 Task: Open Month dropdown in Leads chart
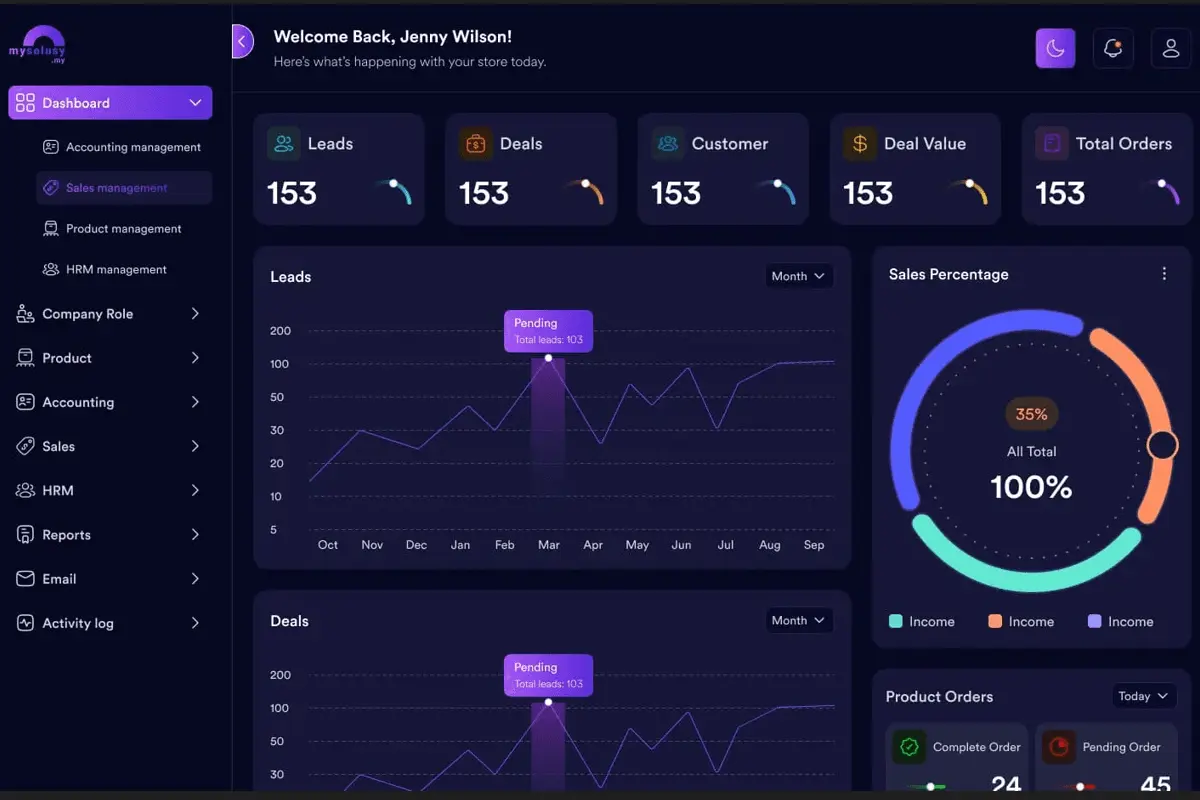(800, 276)
